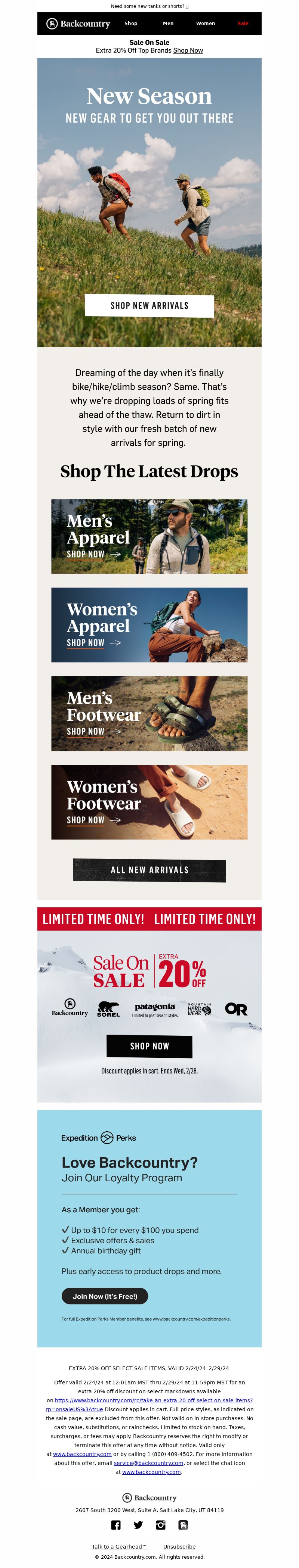This screenshot has width=299, height=1568.
Task: Click the Mountain Hardwear logo
Action: pos(199,1009)
